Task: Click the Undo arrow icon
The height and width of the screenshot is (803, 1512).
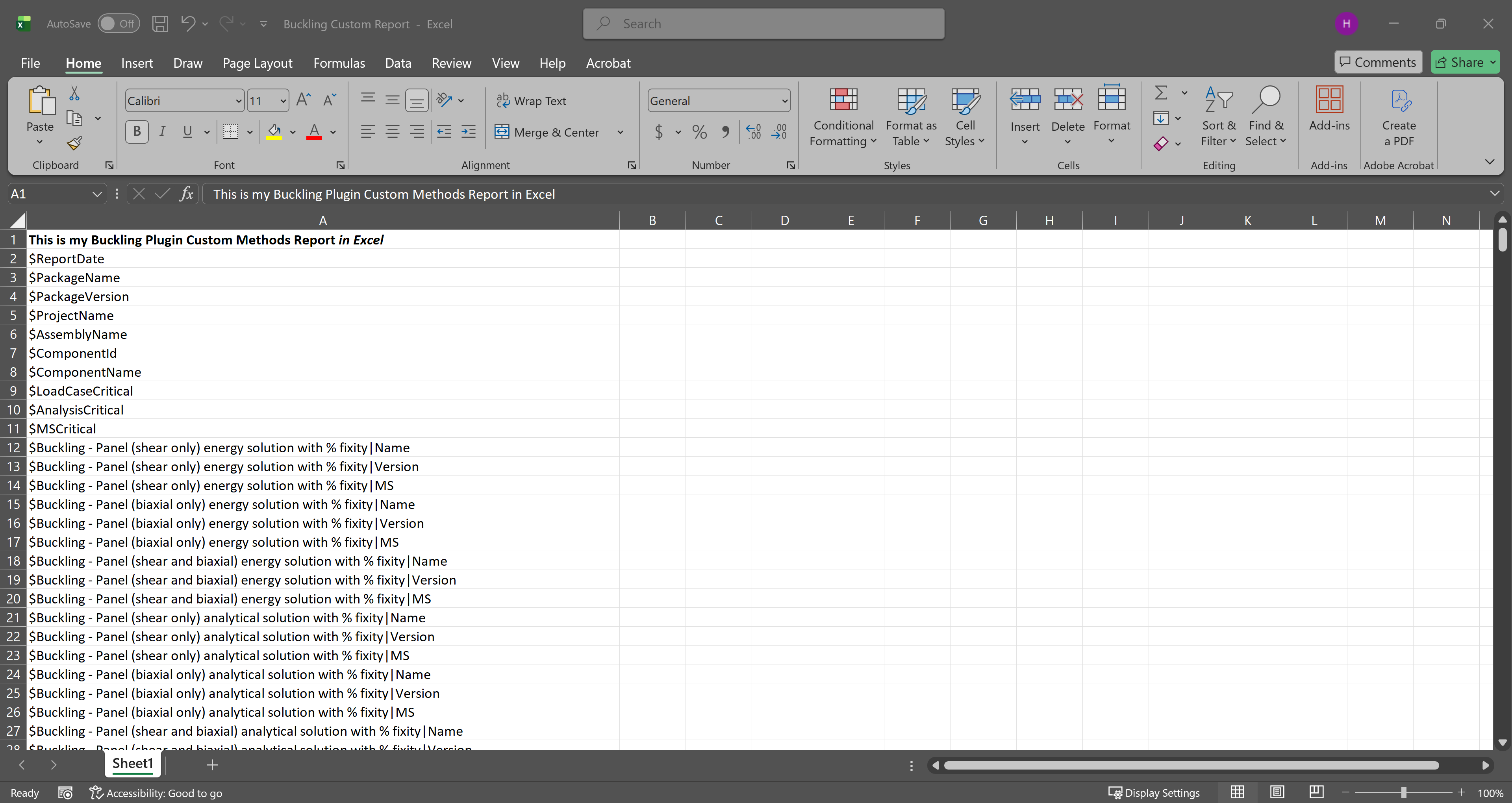Action: tap(188, 24)
